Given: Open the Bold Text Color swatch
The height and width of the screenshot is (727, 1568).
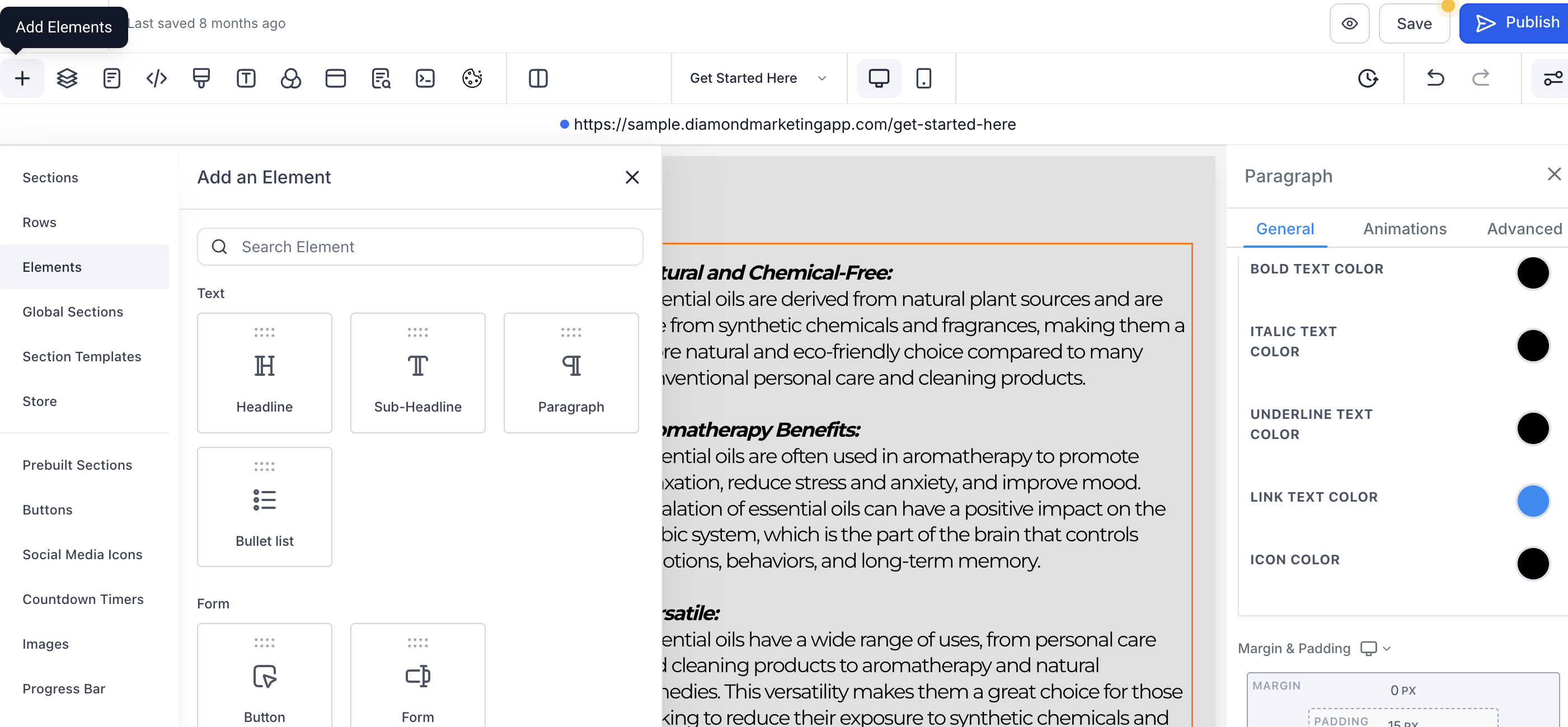Looking at the screenshot, I should pyautogui.click(x=1532, y=272).
